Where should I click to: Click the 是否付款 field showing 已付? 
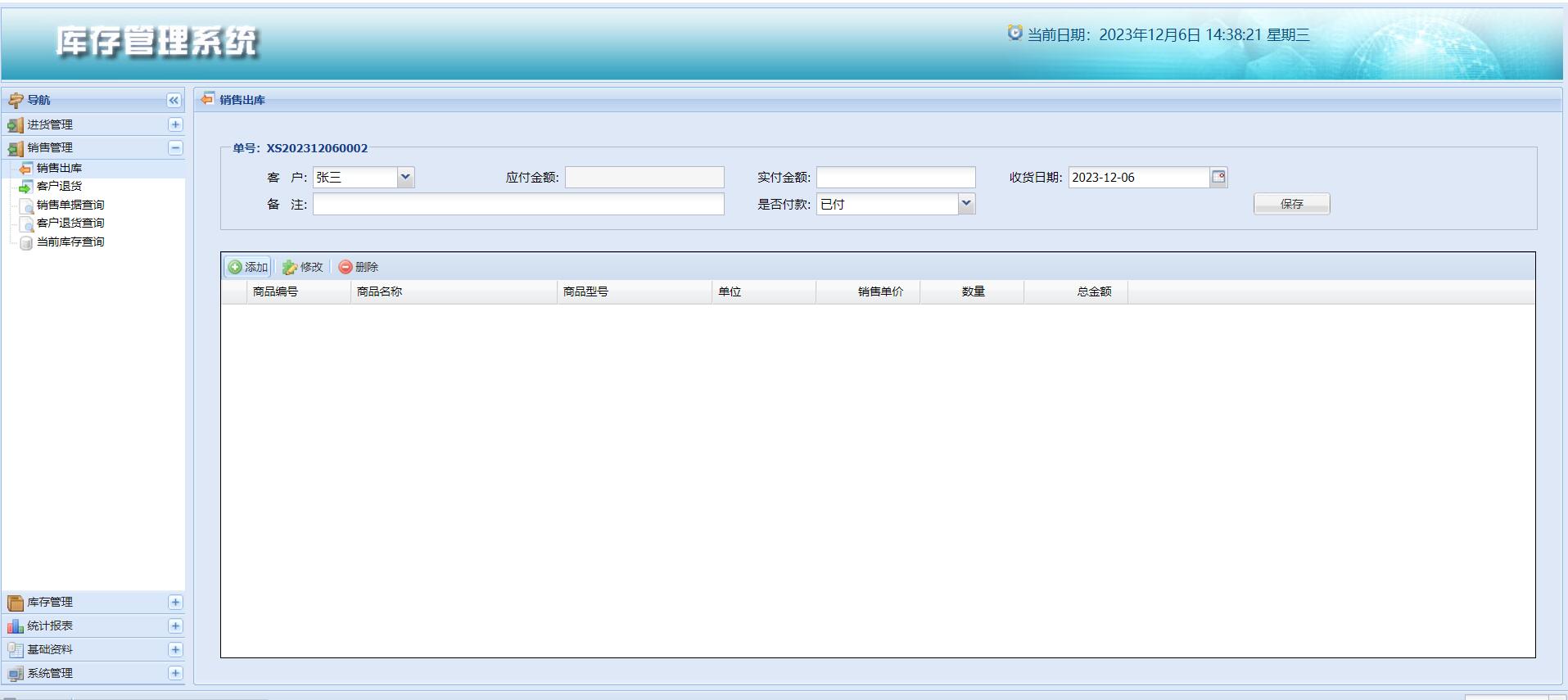pos(888,204)
